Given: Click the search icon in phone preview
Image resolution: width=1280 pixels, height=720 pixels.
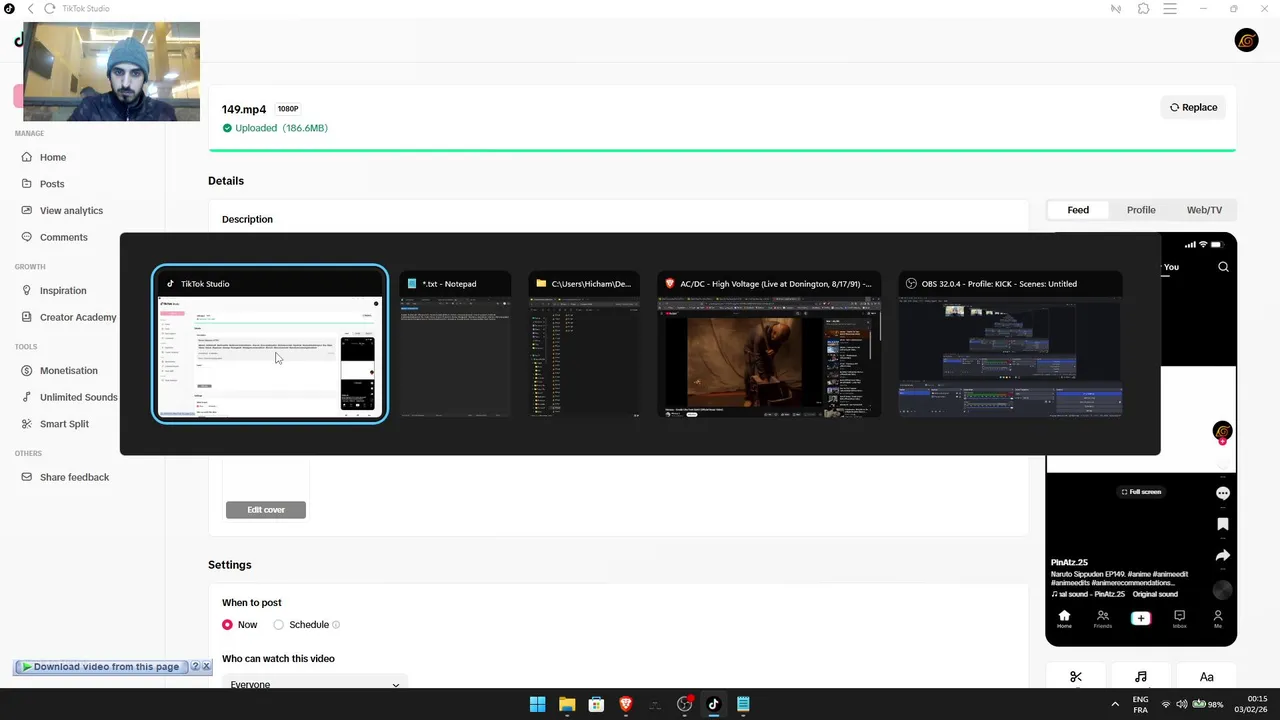Looking at the screenshot, I should tap(1223, 267).
